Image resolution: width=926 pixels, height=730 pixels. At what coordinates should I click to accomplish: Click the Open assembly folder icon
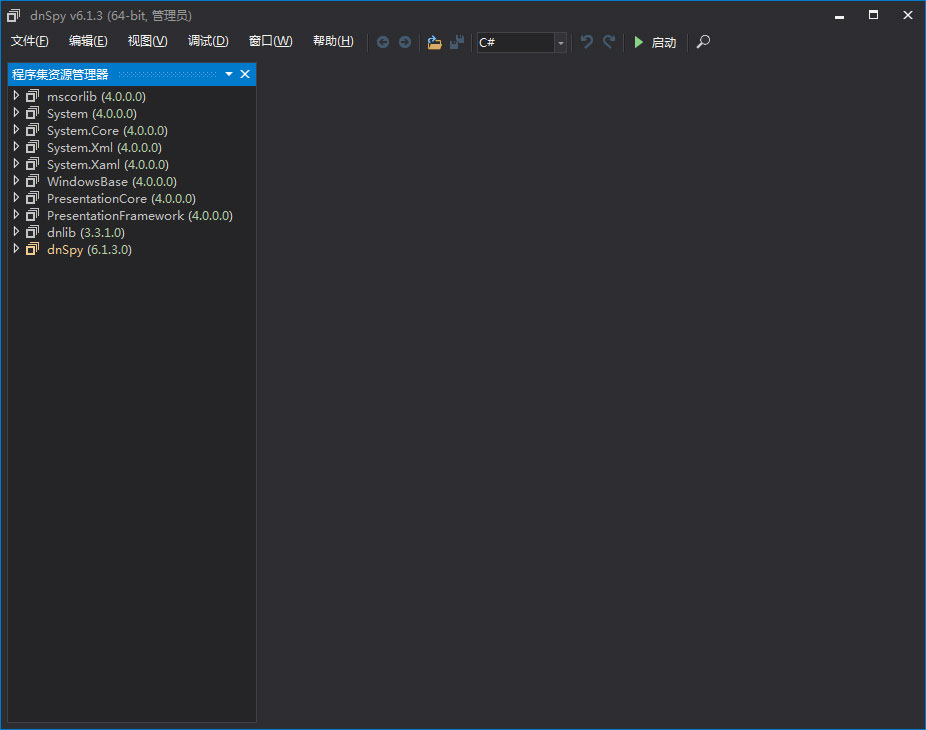434,42
